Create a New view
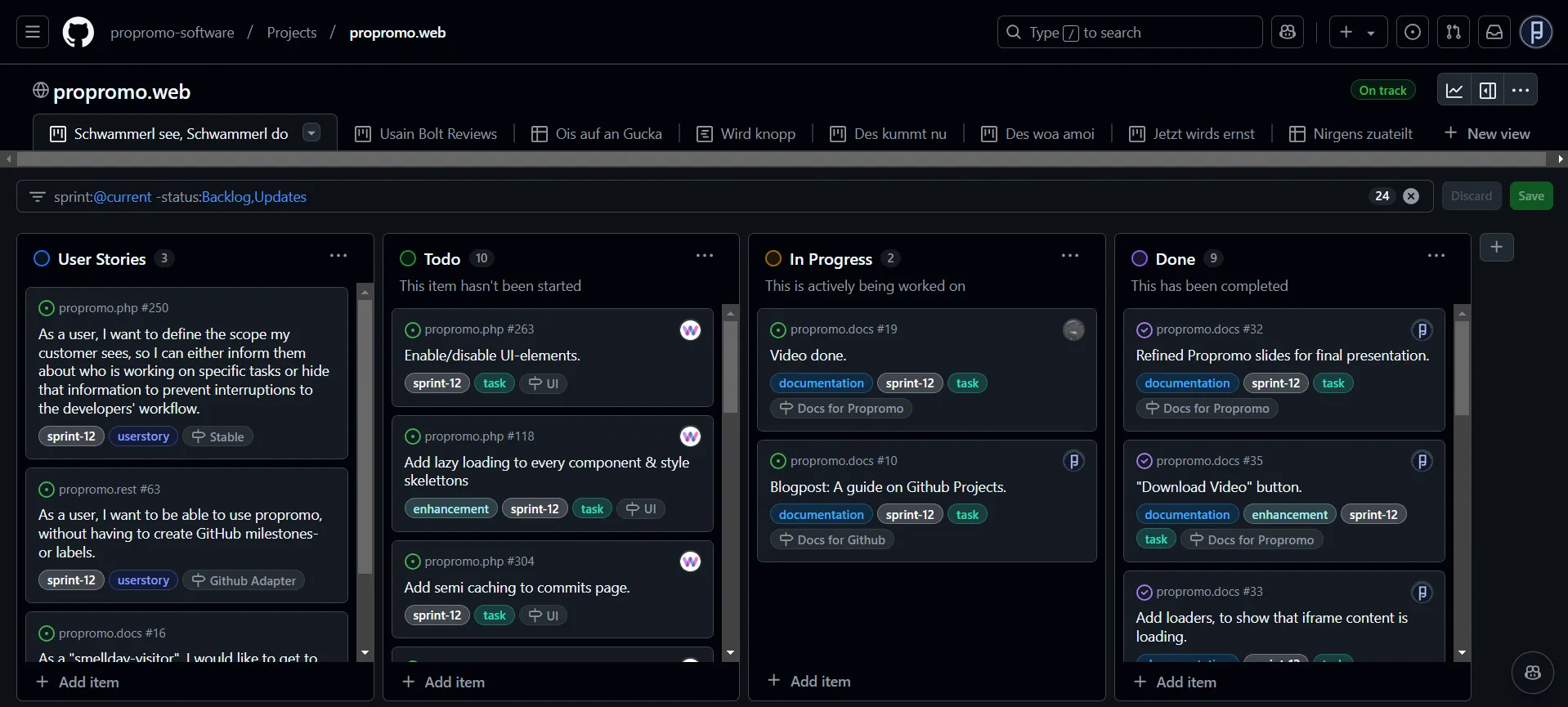Image resolution: width=1568 pixels, height=707 pixels. (x=1487, y=133)
